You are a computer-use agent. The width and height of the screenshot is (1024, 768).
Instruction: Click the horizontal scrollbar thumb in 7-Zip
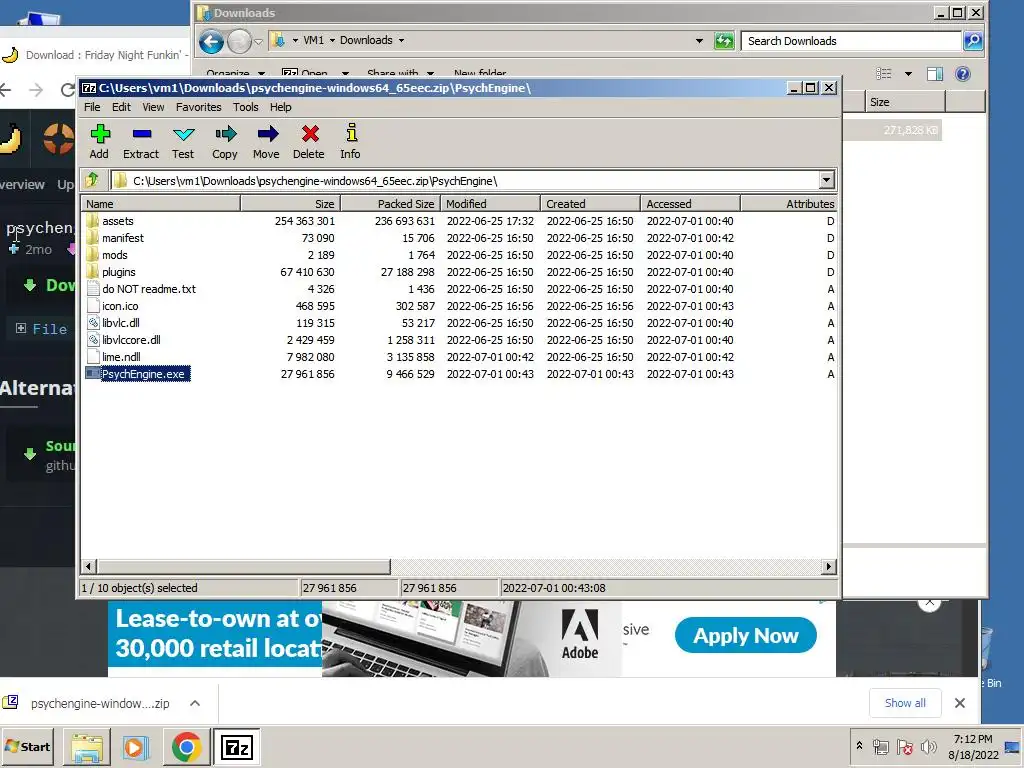click(x=244, y=566)
